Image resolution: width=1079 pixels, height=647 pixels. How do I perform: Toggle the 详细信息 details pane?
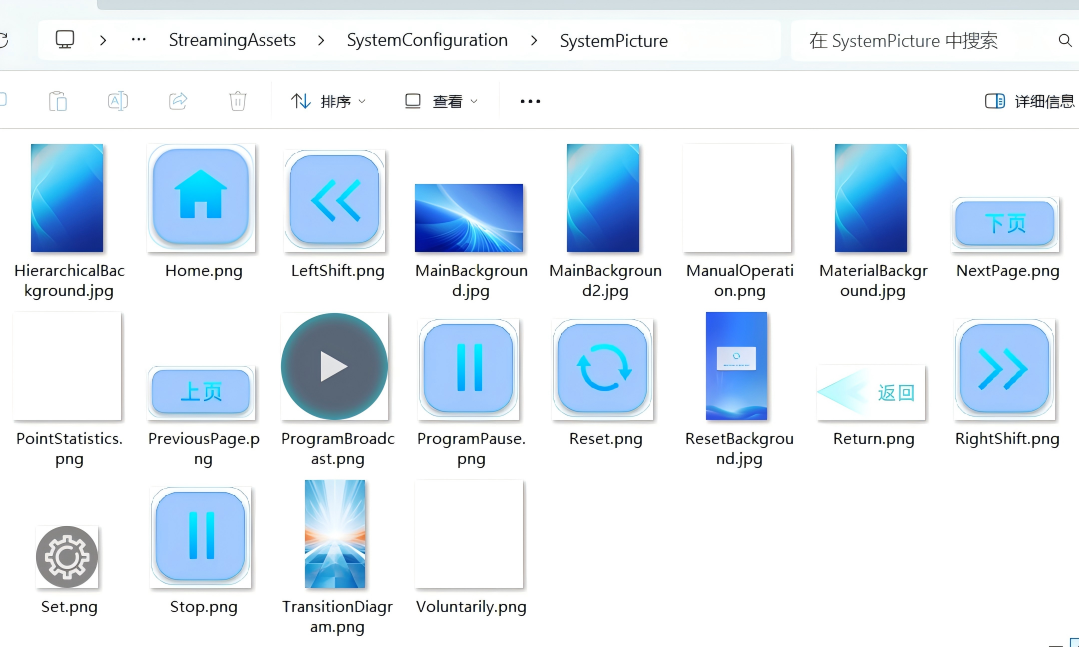[x=1030, y=101]
